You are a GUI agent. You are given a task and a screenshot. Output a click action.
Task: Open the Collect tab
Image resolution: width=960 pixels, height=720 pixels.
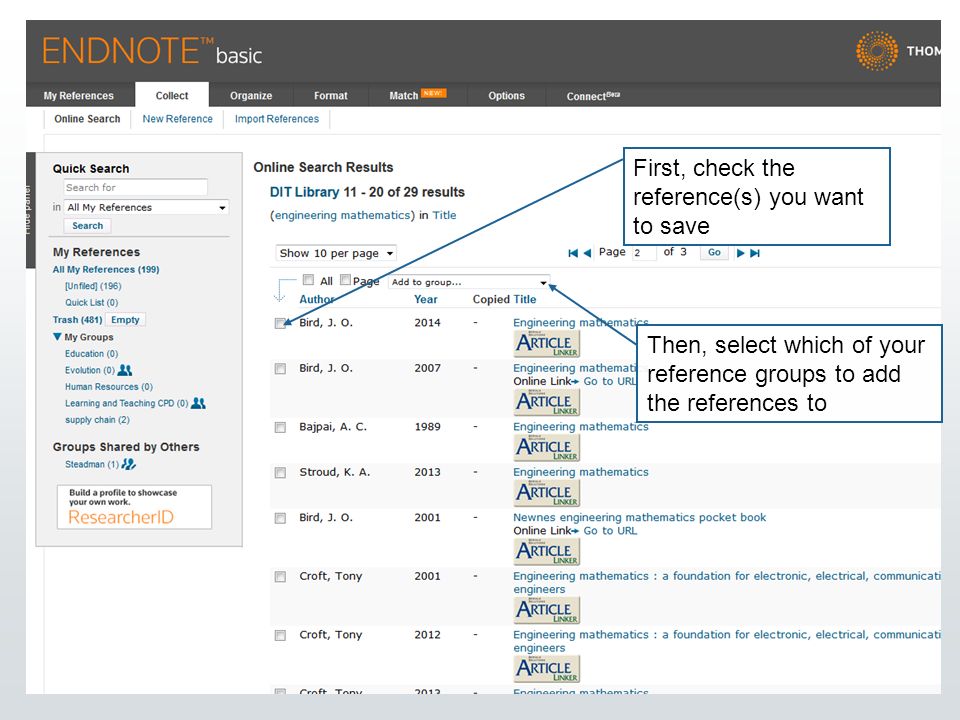172,96
